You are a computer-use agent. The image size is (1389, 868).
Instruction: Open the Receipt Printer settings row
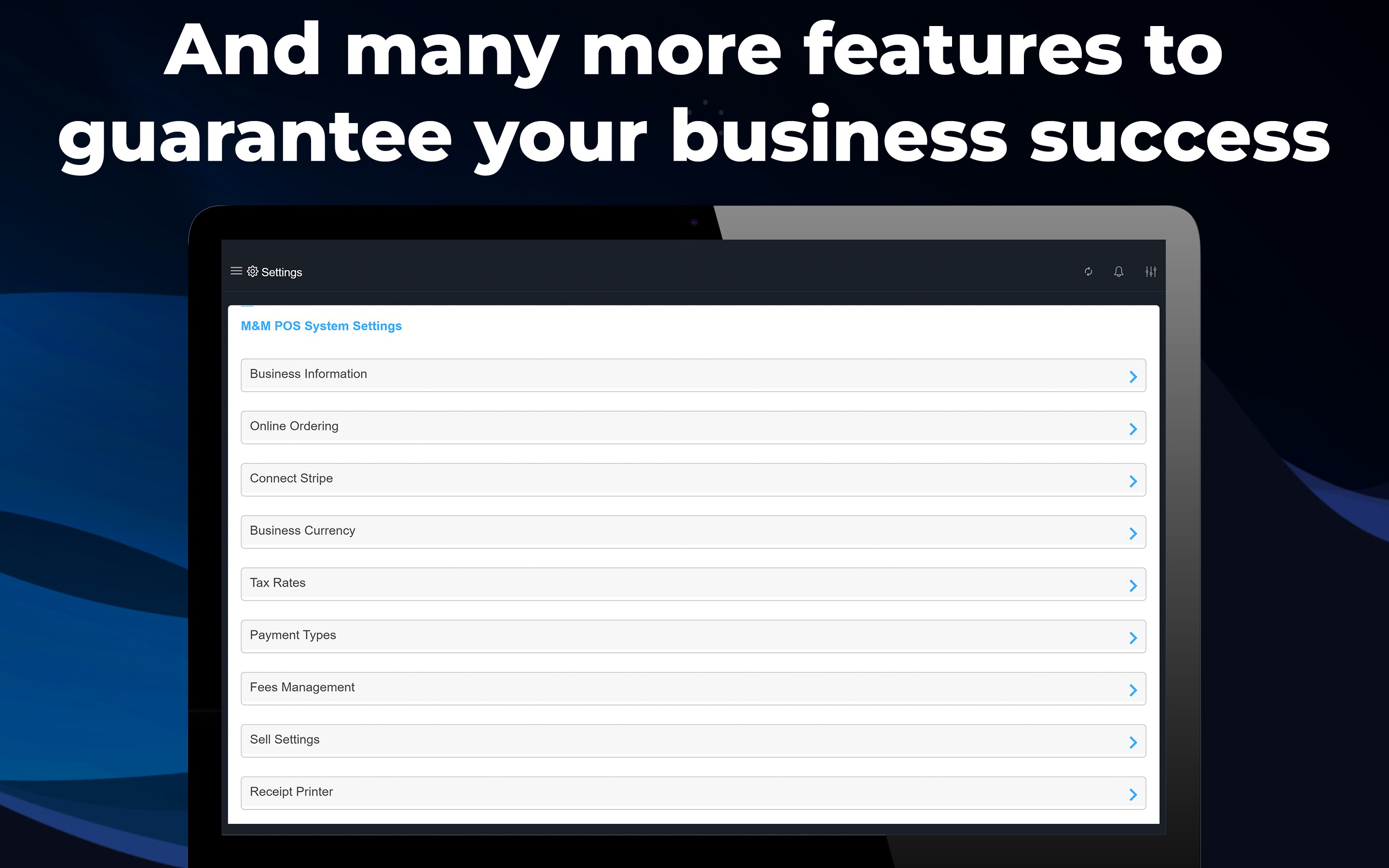tap(693, 793)
